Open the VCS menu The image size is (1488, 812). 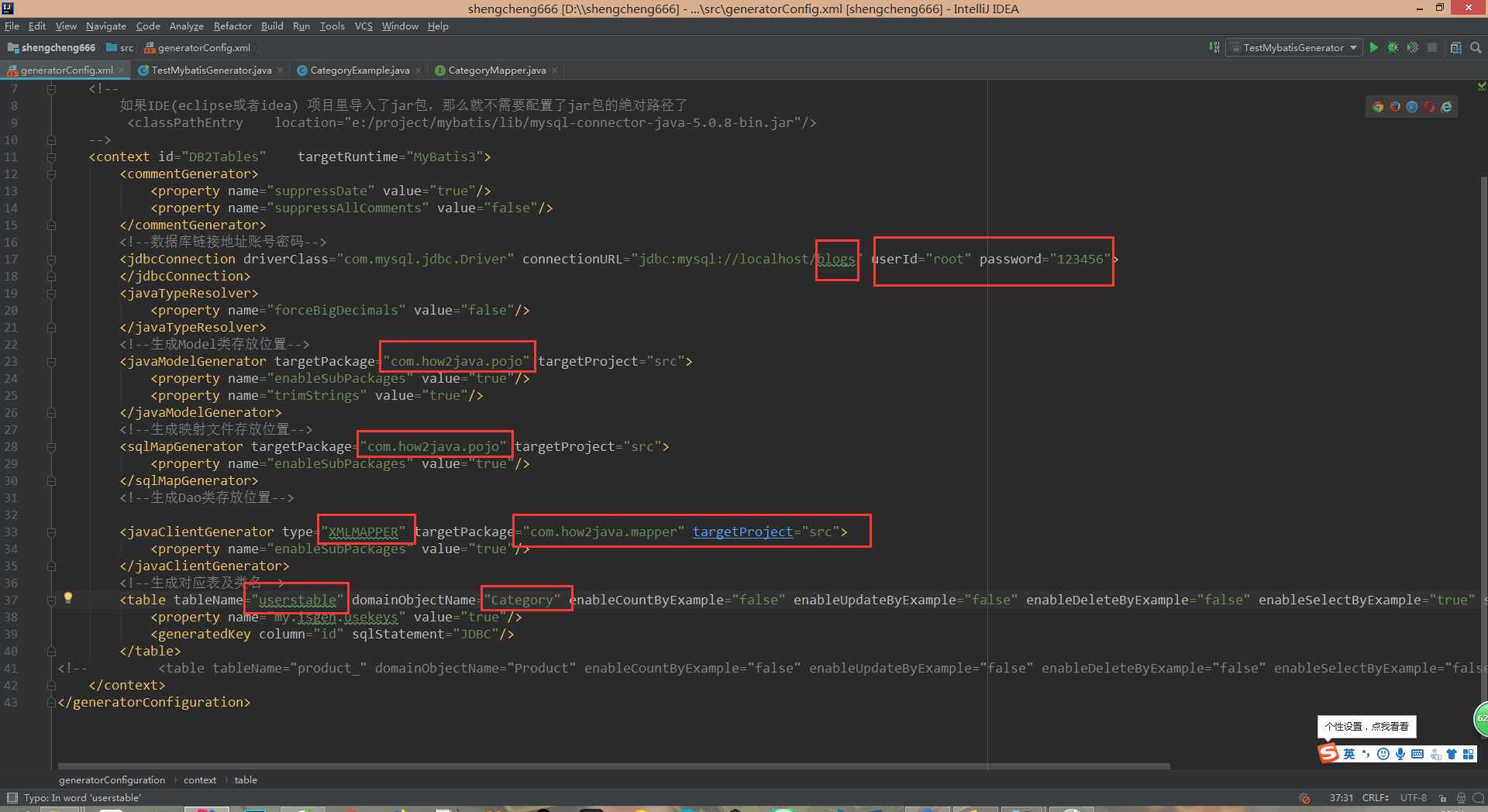pyautogui.click(x=363, y=26)
